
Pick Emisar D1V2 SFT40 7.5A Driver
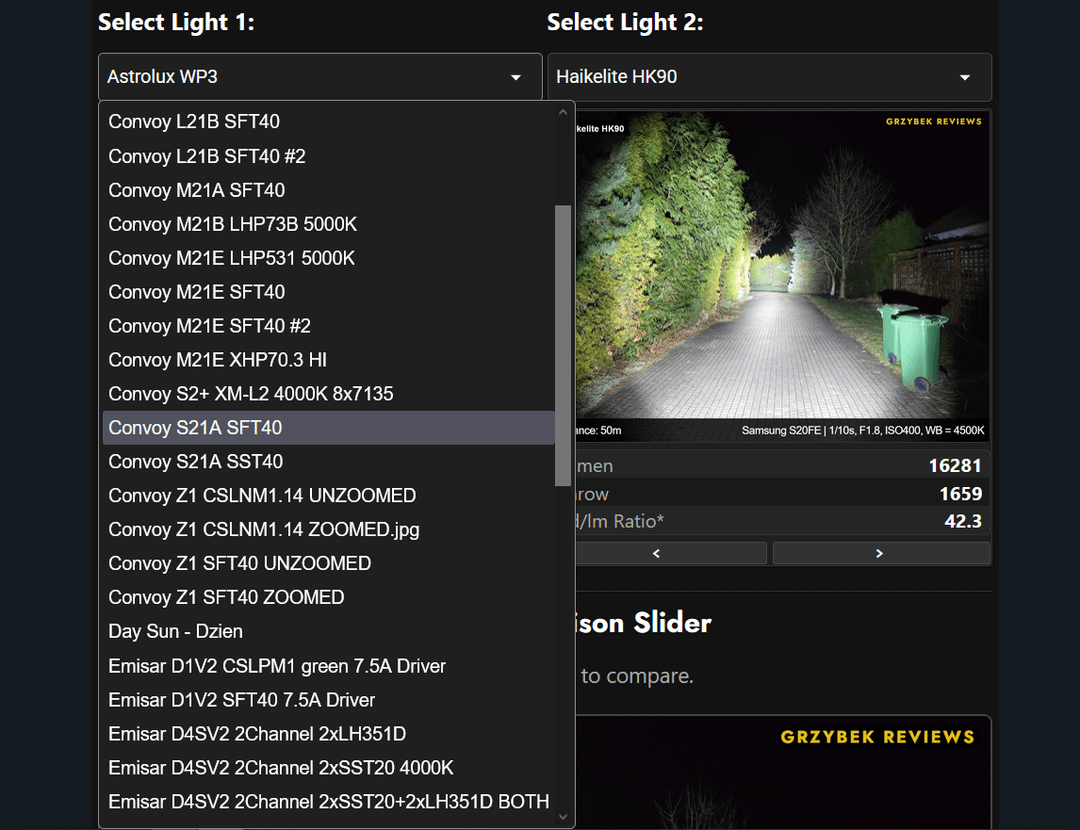[242, 700]
